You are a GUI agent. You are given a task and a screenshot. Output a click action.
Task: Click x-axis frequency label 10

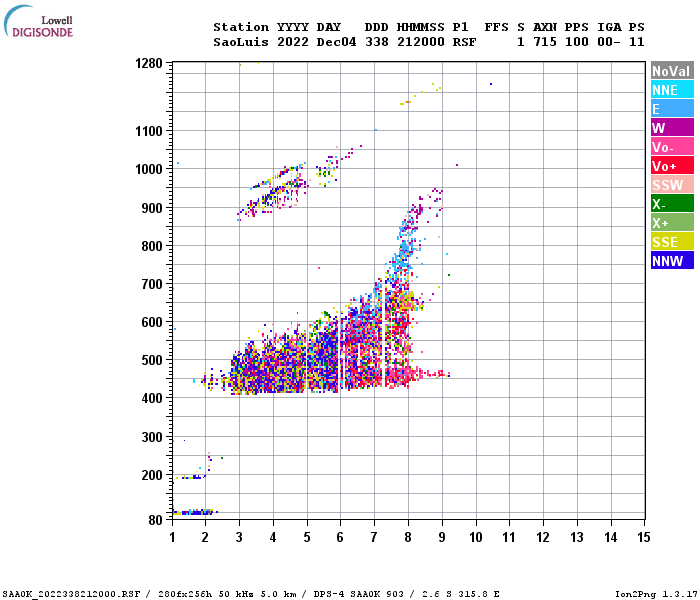point(476,537)
